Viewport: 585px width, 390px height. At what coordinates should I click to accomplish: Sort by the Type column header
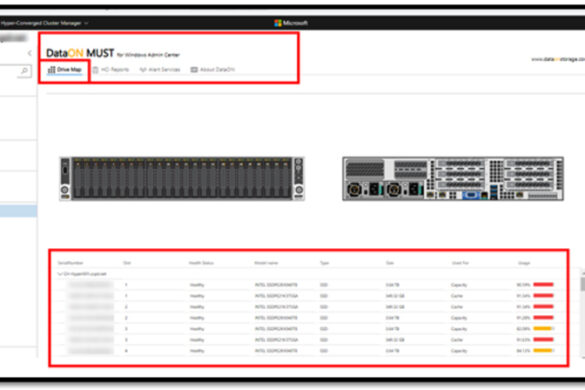tap(324, 263)
